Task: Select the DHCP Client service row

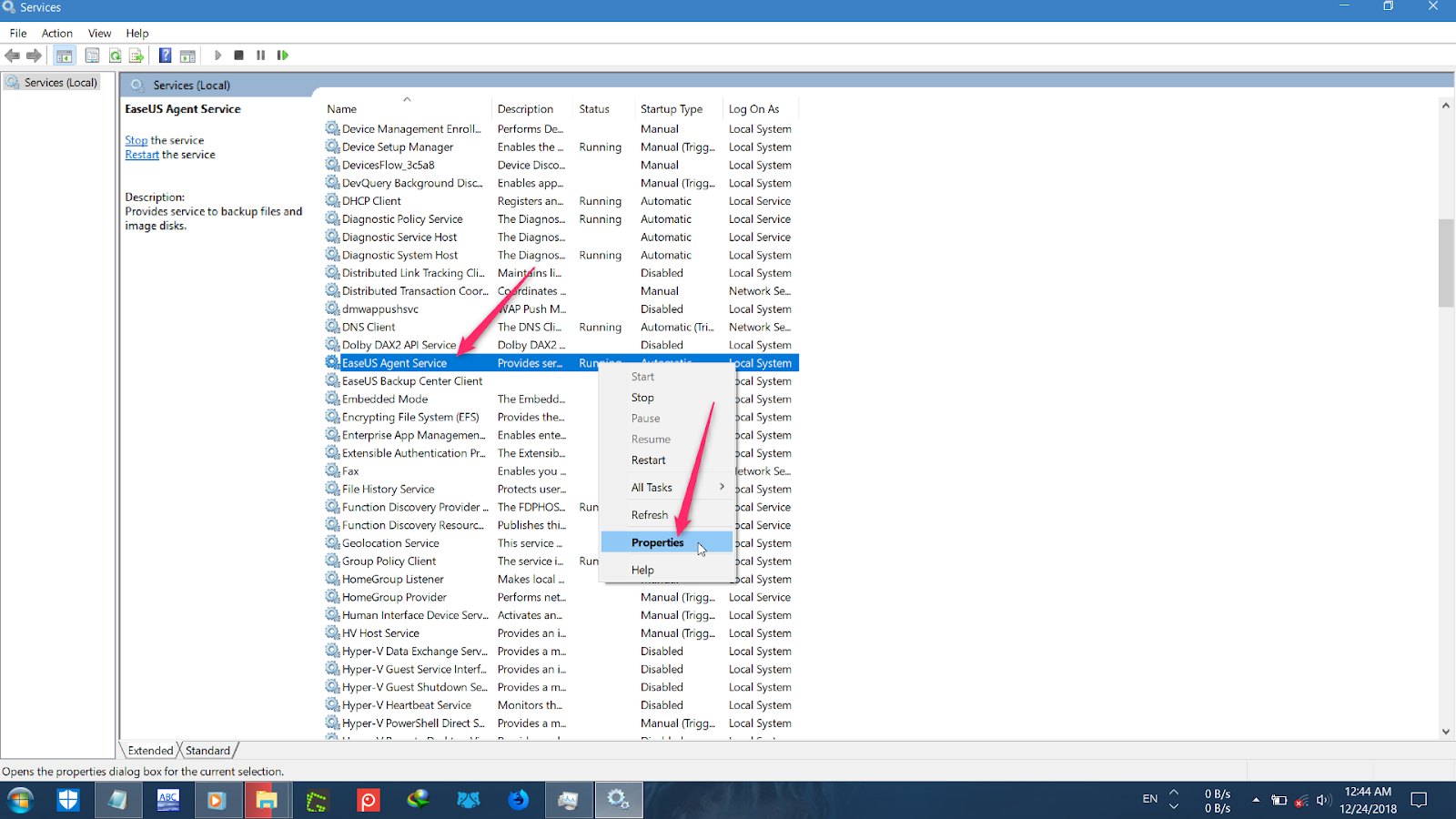Action: [561, 201]
